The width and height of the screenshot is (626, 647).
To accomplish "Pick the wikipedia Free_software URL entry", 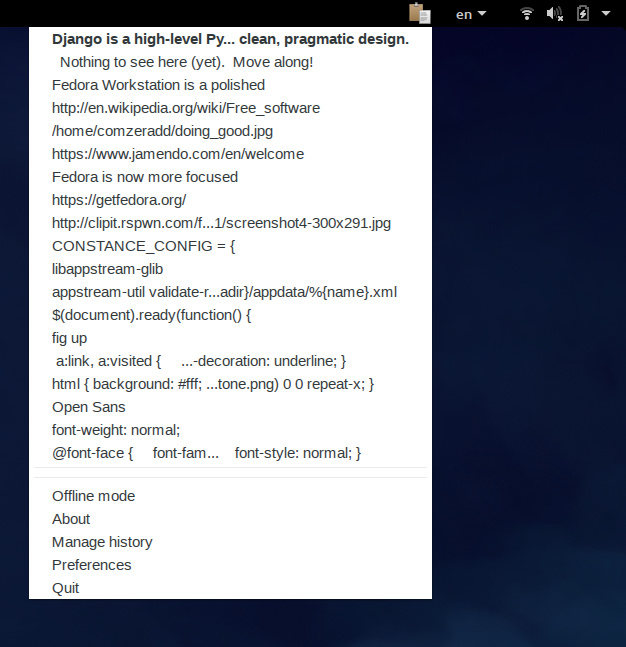I will click(x=230, y=108).
